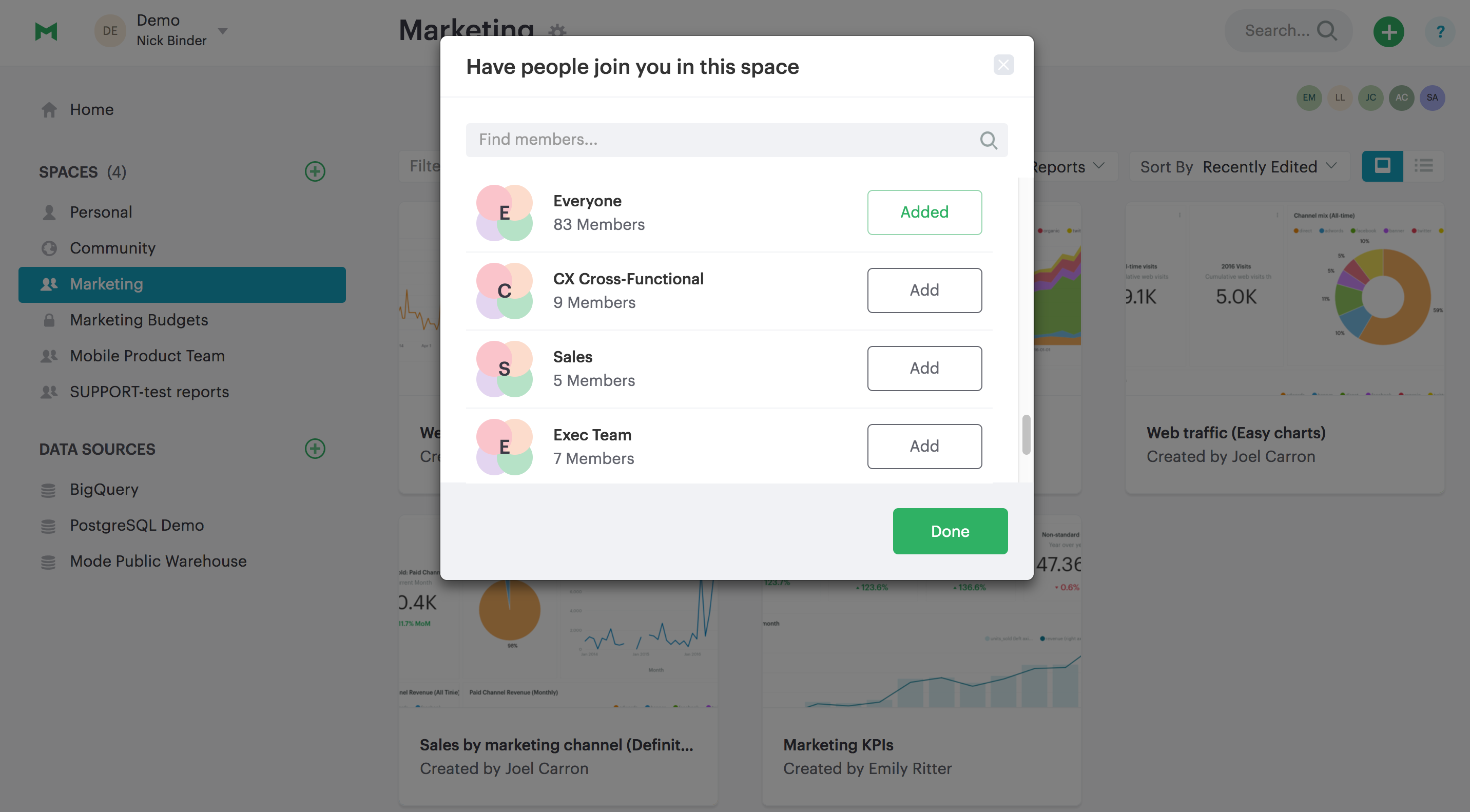
Task: Click the add new space icon
Action: [x=315, y=171]
